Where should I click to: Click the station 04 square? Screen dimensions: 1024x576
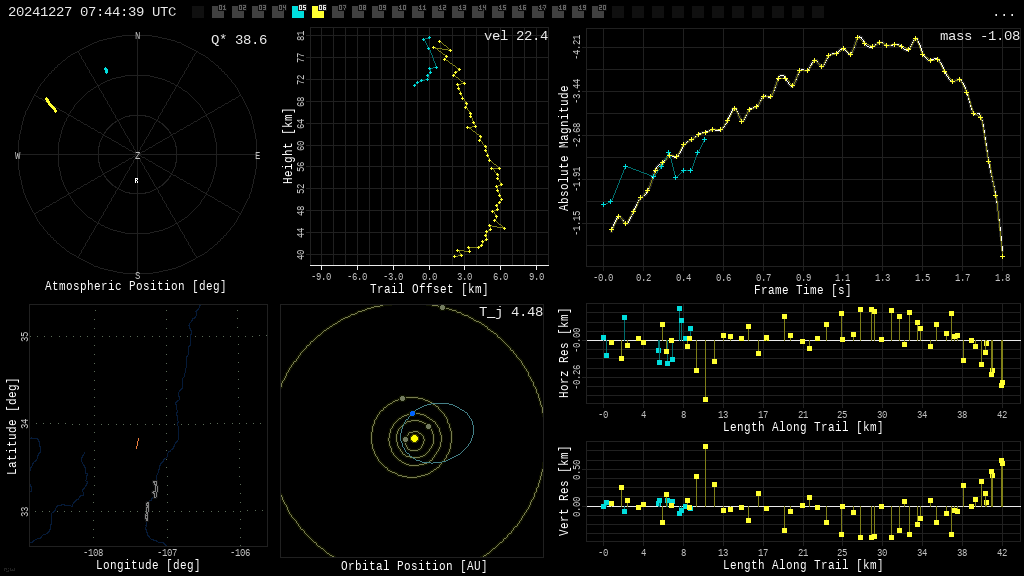coord(278,12)
